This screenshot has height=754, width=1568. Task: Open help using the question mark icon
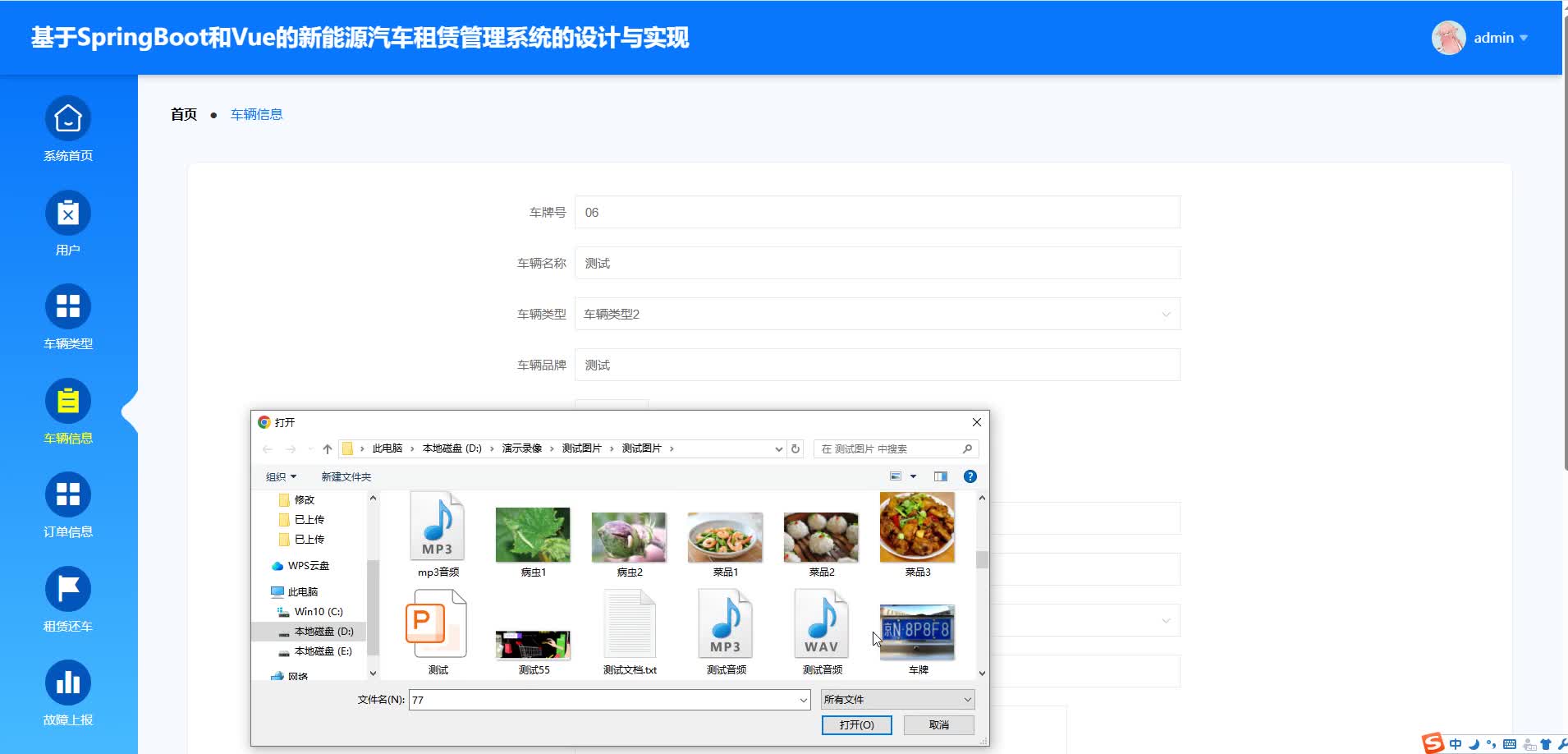[x=970, y=476]
